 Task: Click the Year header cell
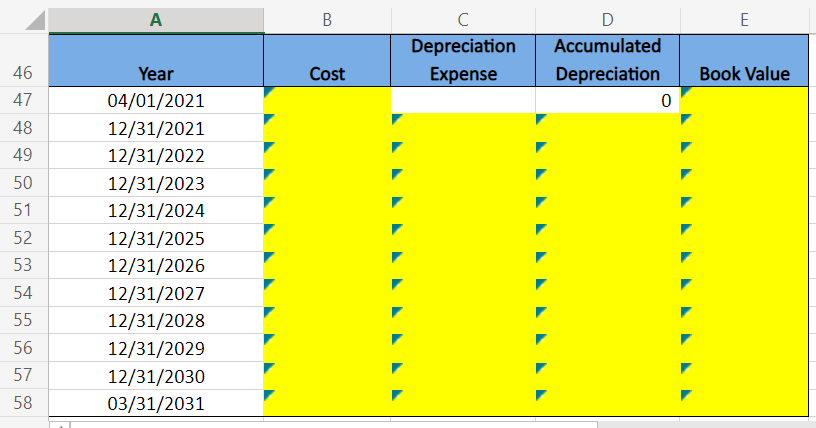point(156,60)
